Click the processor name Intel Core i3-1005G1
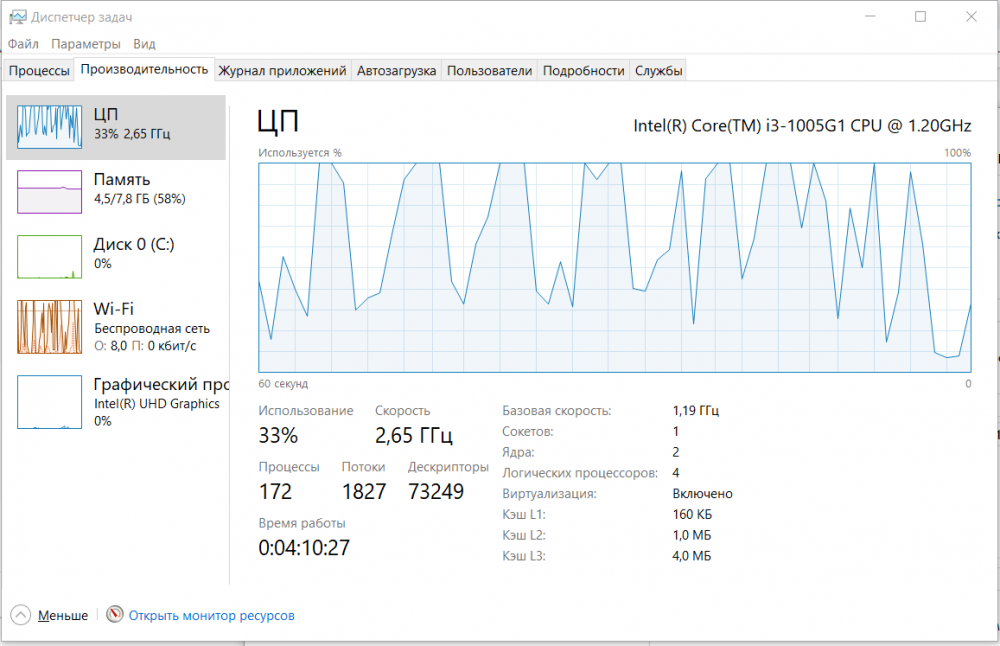1000x646 pixels. pos(802,126)
